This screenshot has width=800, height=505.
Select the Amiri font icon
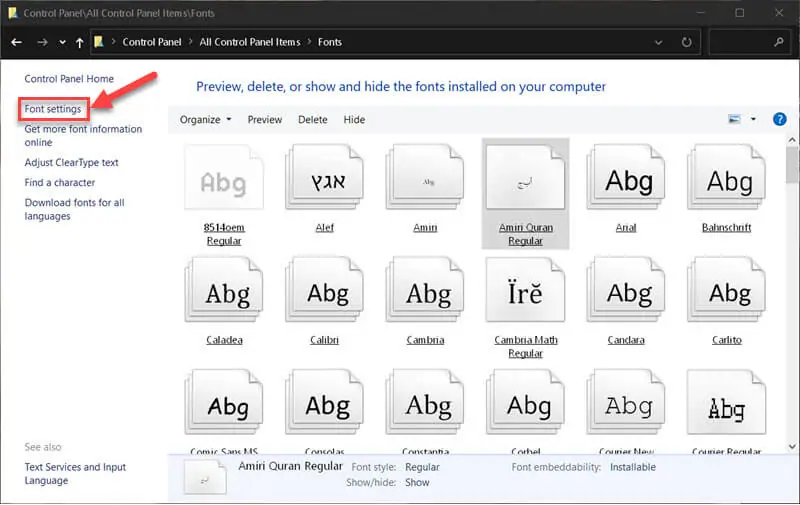(x=425, y=177)
